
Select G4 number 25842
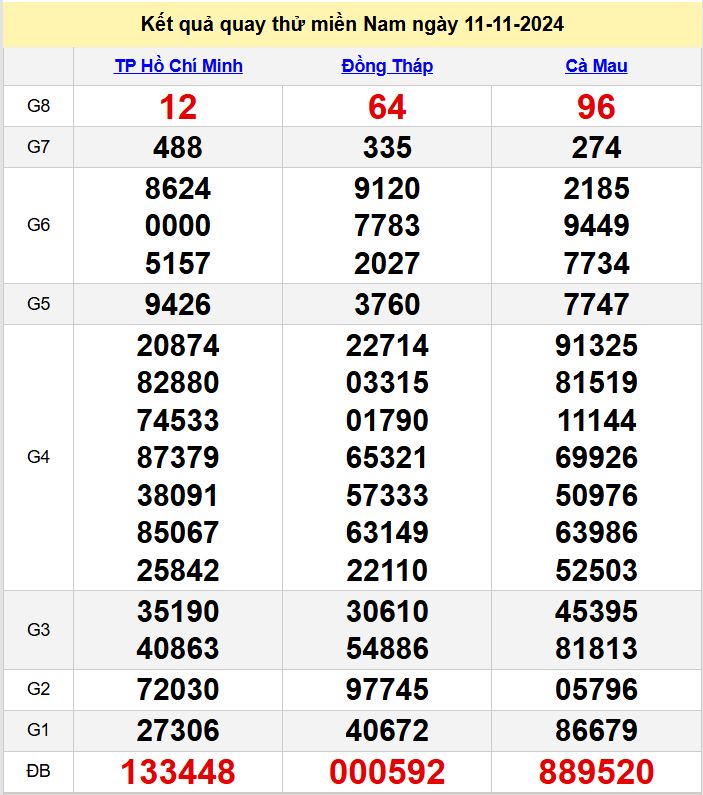click(x=178, y=570)
